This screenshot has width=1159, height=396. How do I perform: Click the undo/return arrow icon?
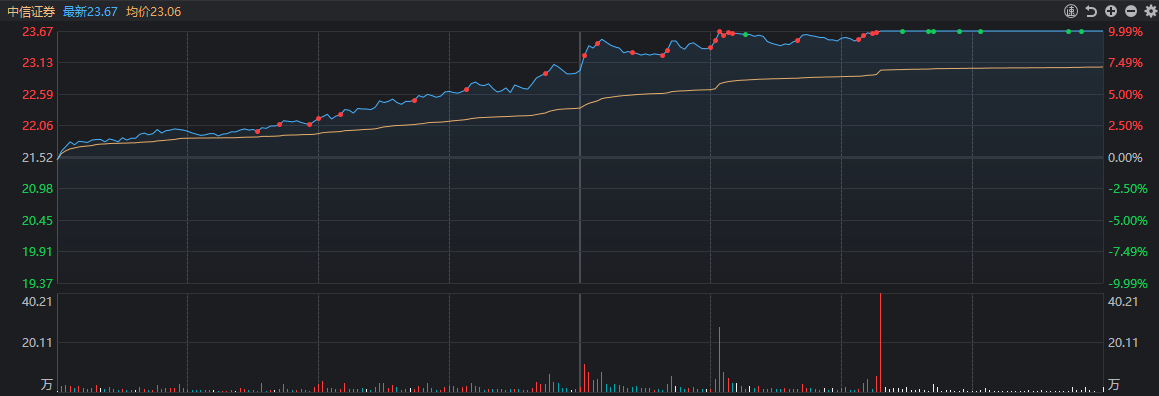pyautogui.click(x=1092, y=11)
